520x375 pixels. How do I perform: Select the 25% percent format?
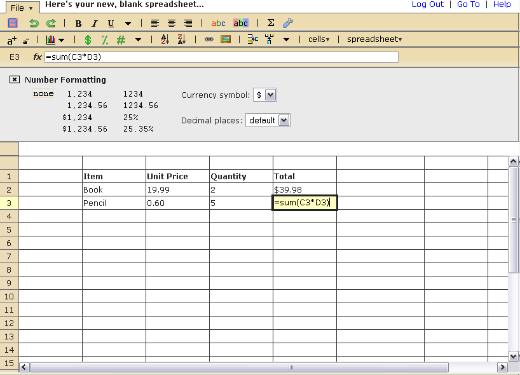(131, 117)
